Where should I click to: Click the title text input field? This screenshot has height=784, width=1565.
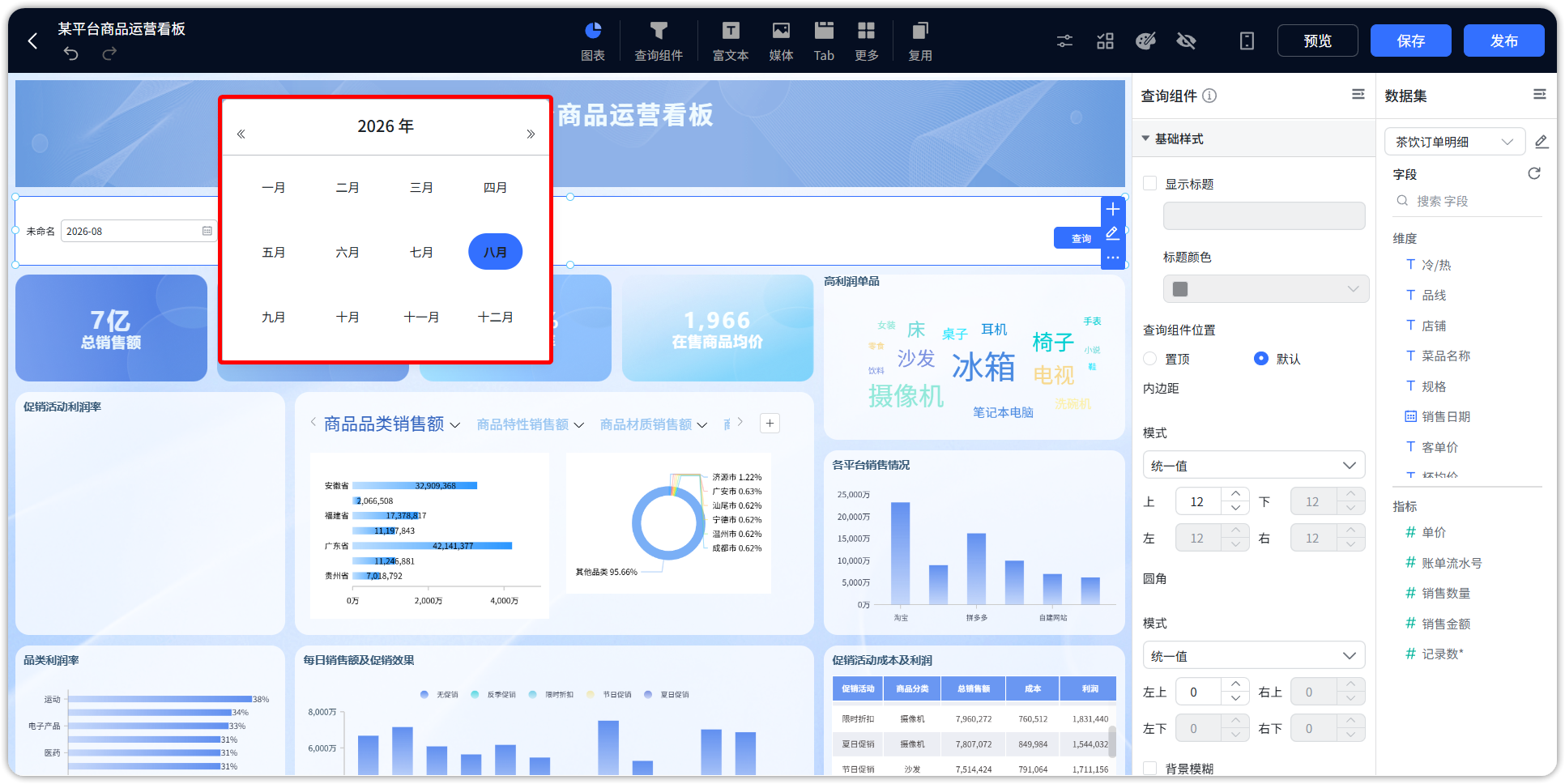pos(1264,216)
